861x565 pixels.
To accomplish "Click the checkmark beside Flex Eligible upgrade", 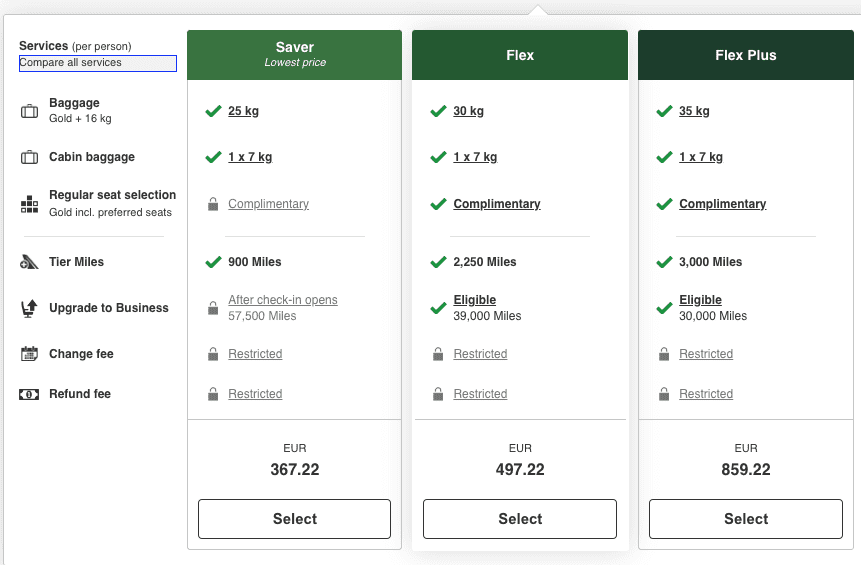I will tap(438, 309).
